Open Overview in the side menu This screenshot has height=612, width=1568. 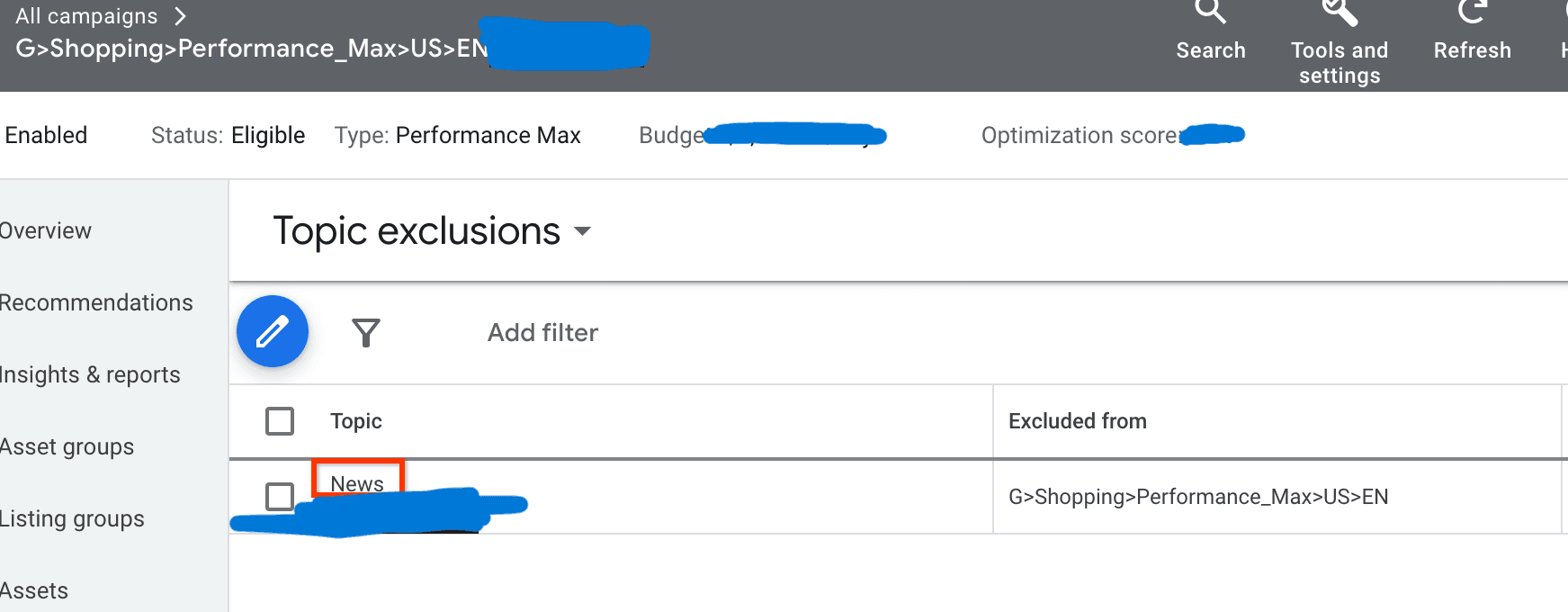45,230
